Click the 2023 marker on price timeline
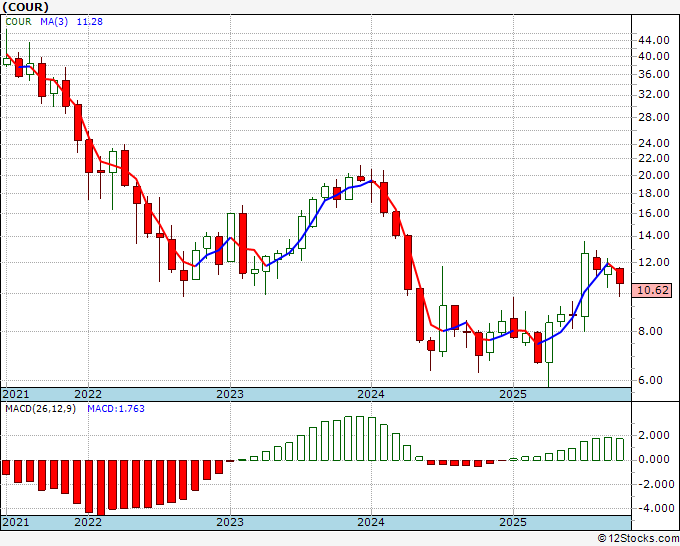 230,394
